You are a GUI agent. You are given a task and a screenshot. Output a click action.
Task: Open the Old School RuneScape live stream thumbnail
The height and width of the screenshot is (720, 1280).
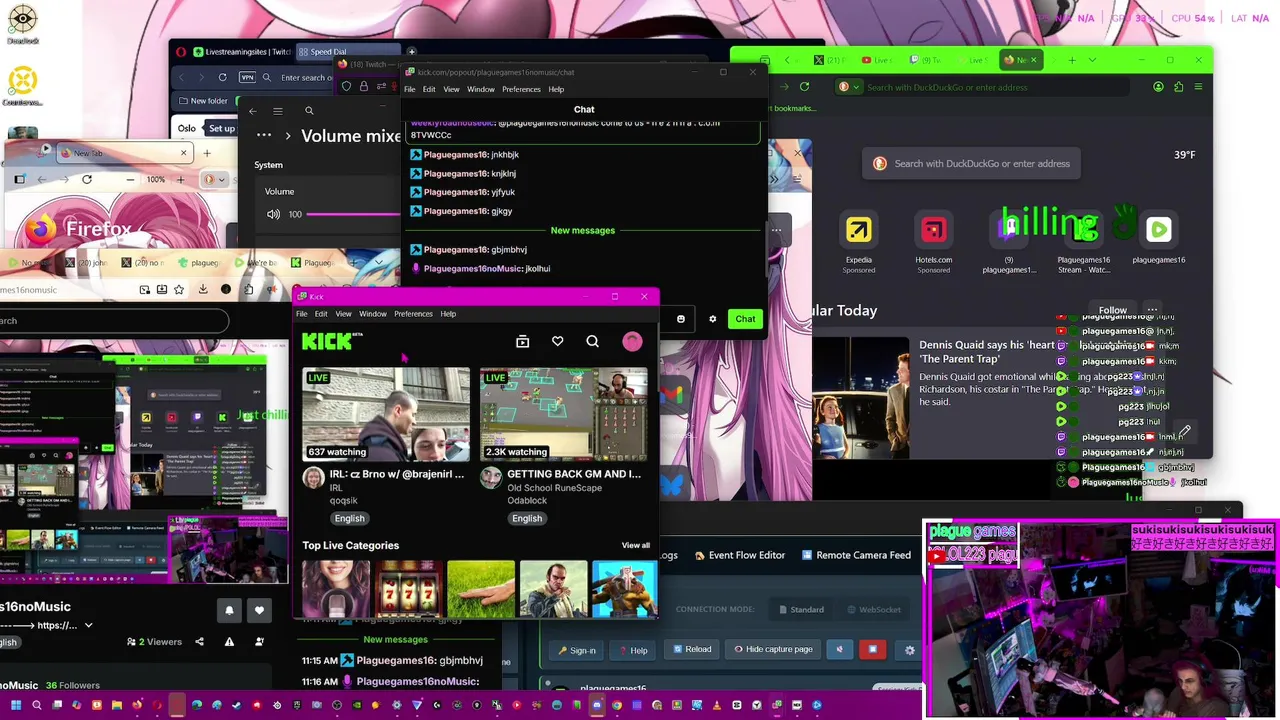coord(564,414)
